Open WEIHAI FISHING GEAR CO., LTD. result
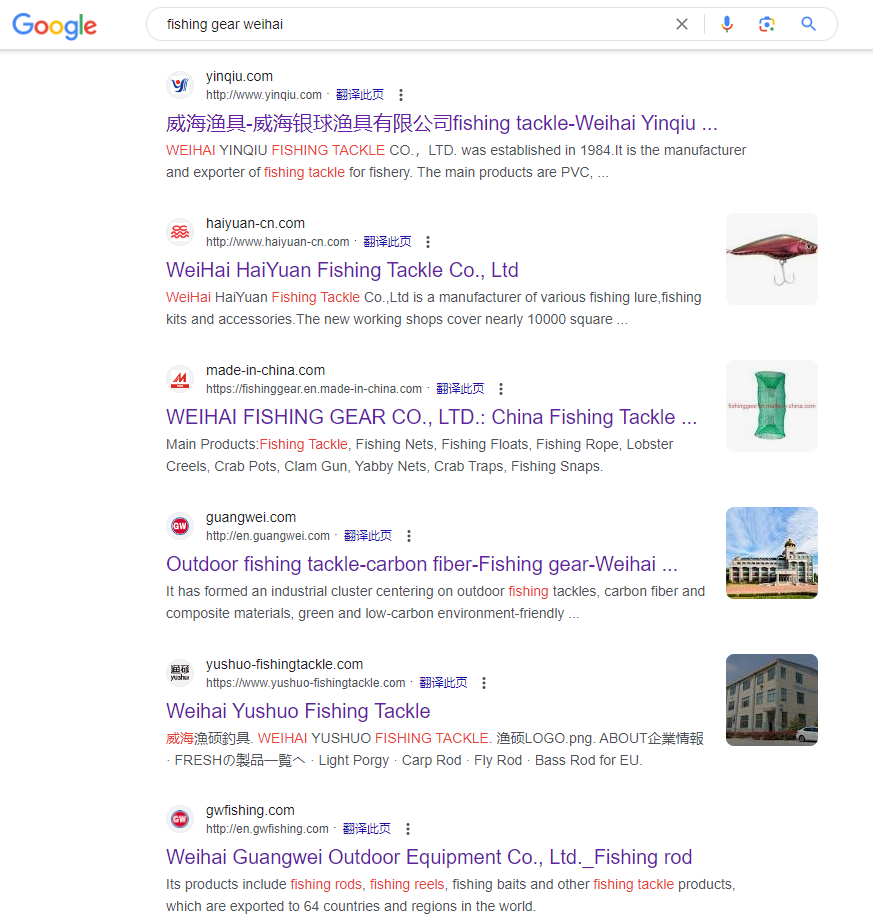This screenshot has width=873, height=923. [431, 417]
